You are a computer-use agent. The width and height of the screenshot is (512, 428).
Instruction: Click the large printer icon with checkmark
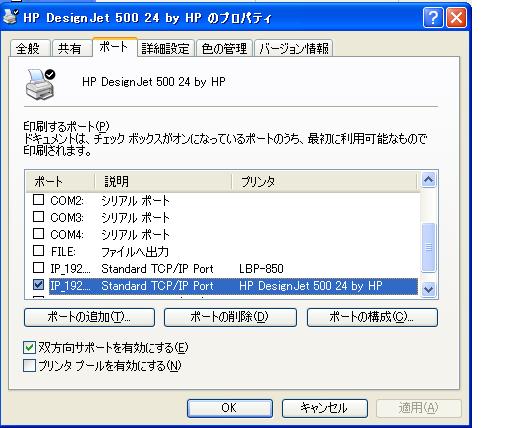pos(40,85)
